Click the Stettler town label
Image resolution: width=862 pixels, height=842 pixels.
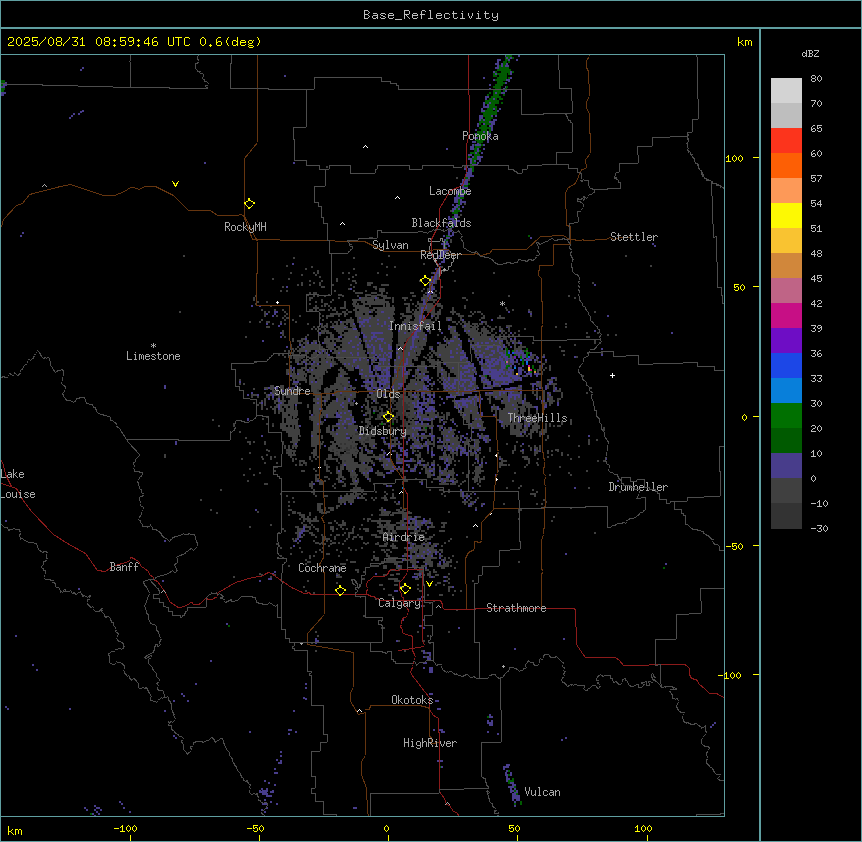[633, 237]
